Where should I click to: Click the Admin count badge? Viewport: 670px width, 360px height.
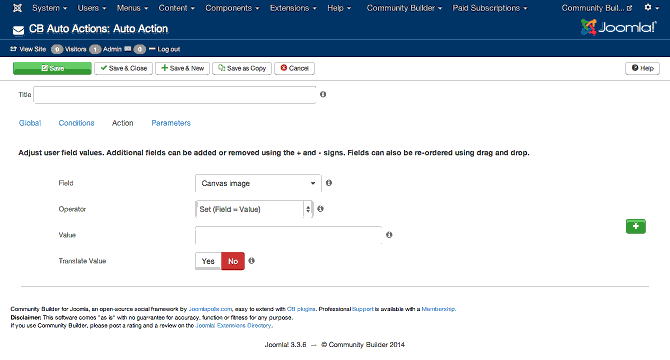coord(95,50)
